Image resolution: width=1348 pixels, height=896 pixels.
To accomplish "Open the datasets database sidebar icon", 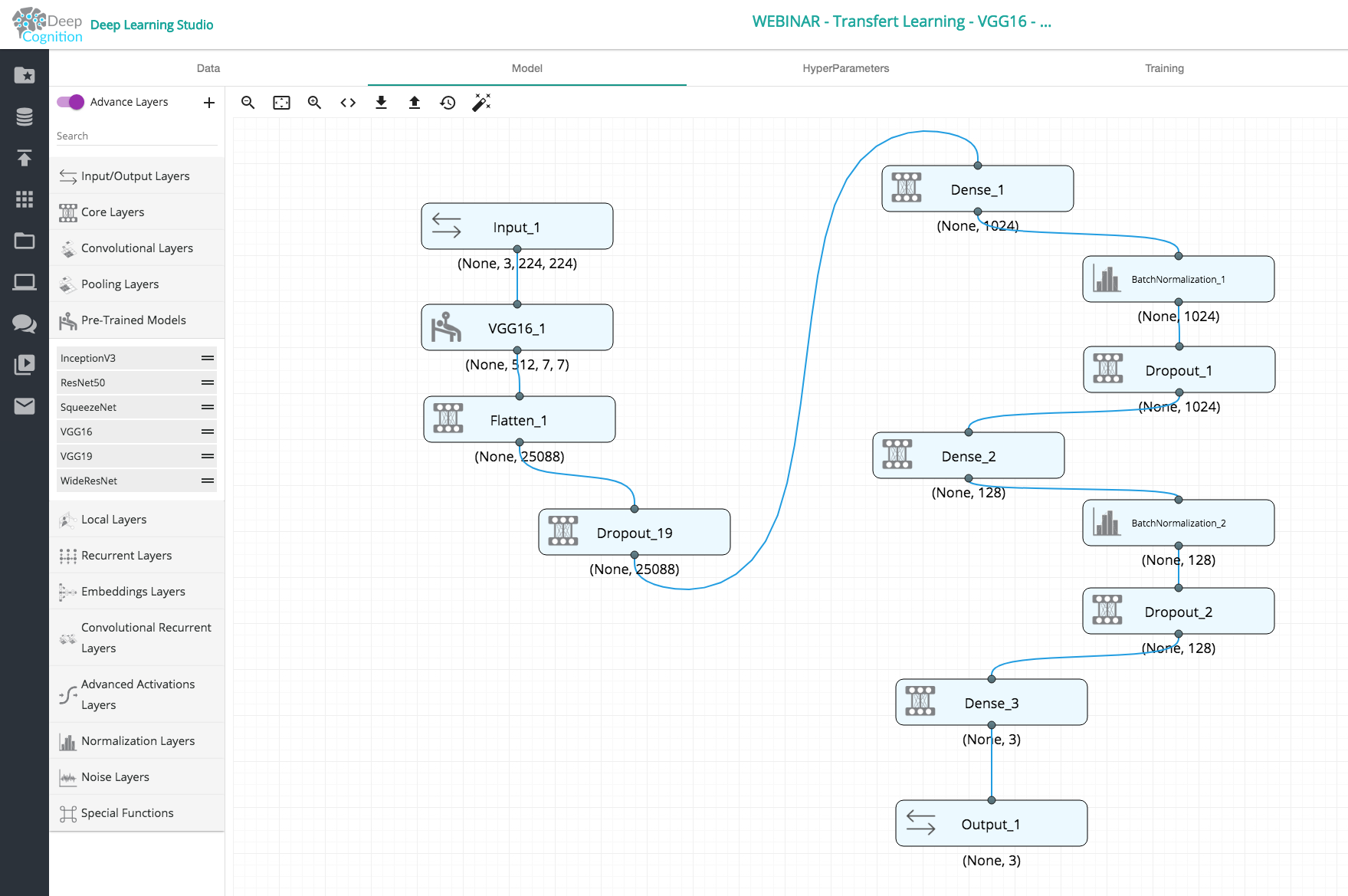I will [x=25, y=117].
